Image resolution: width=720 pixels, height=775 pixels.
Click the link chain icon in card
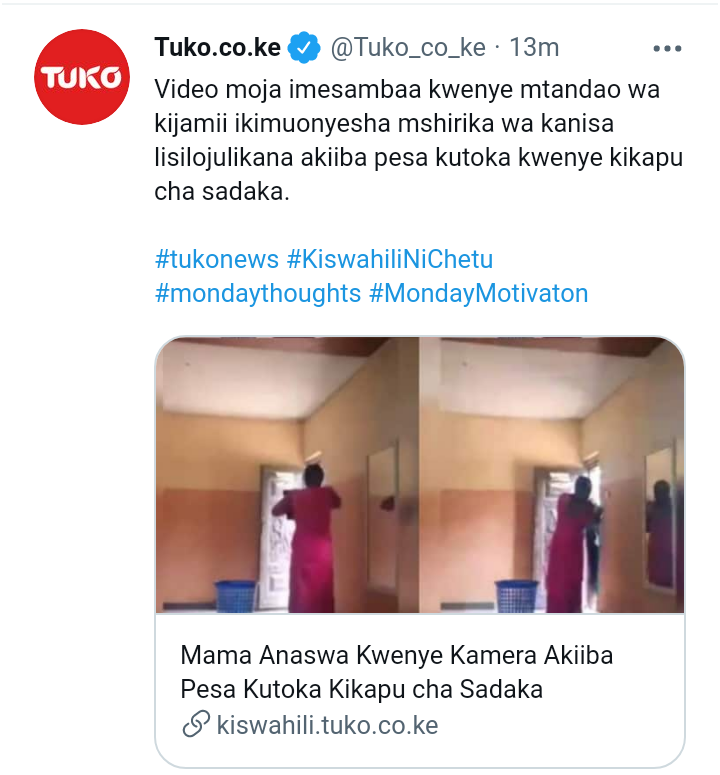pos(196,725)
